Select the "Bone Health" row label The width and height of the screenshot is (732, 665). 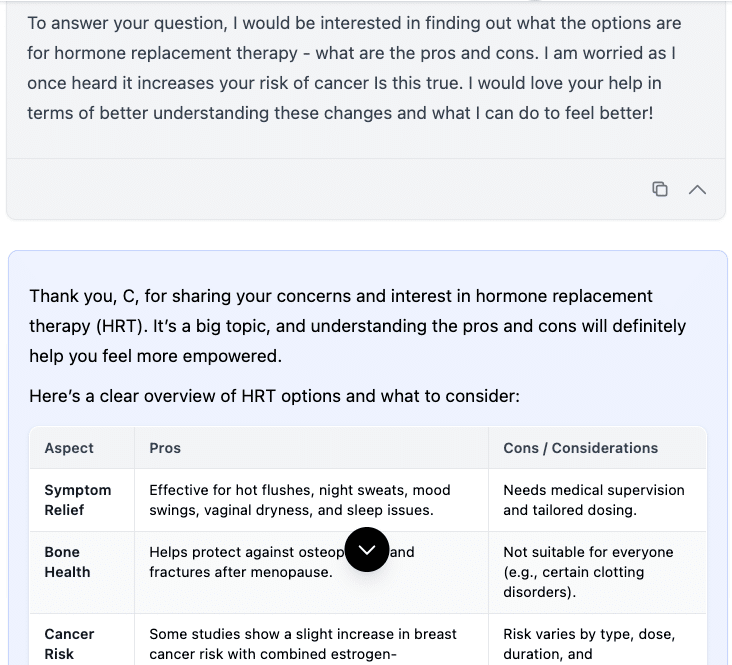[67, 562]
